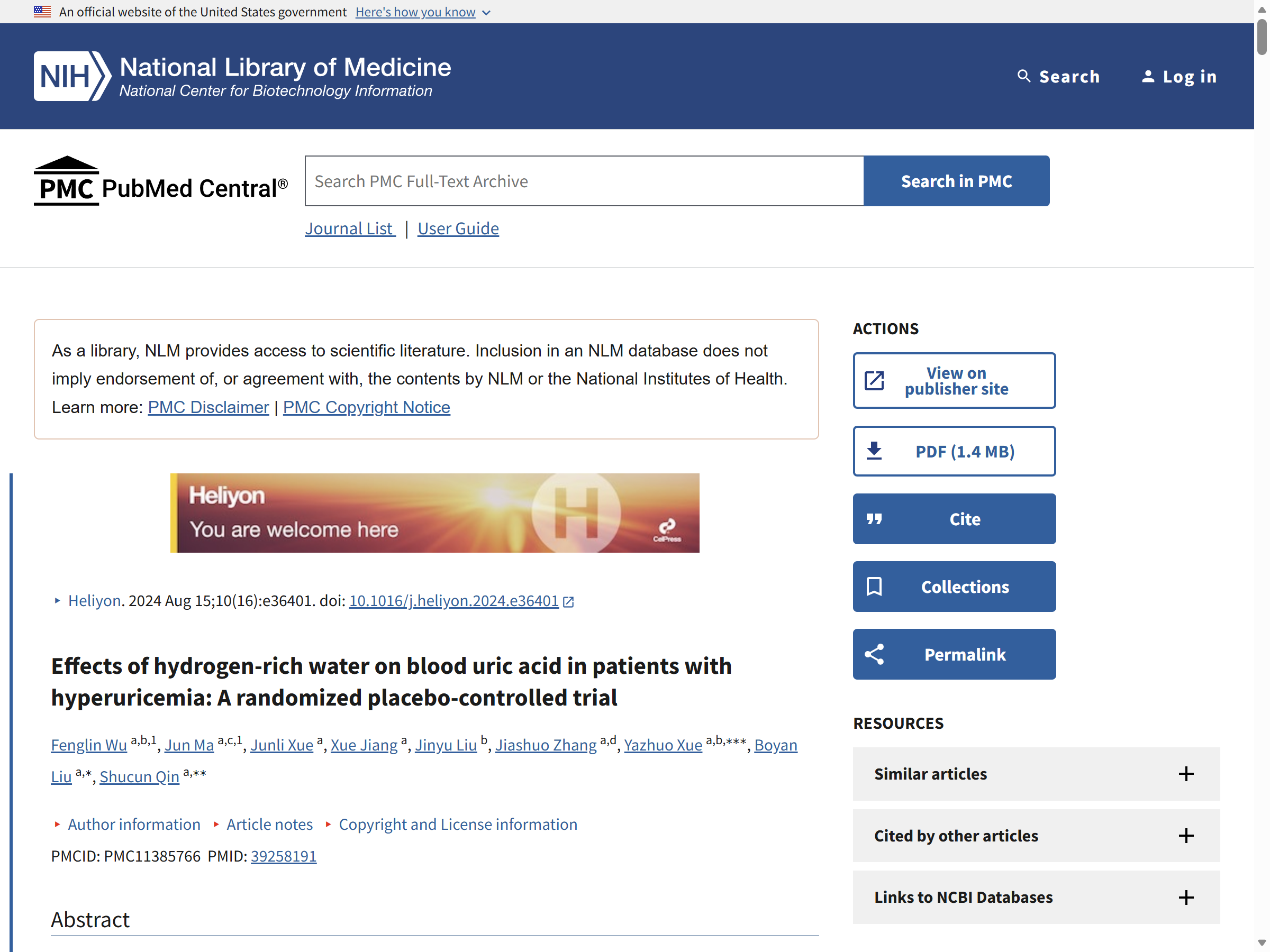1270x952 pixels.
Task: Click the Heliyon banner image
Action: 434,513
